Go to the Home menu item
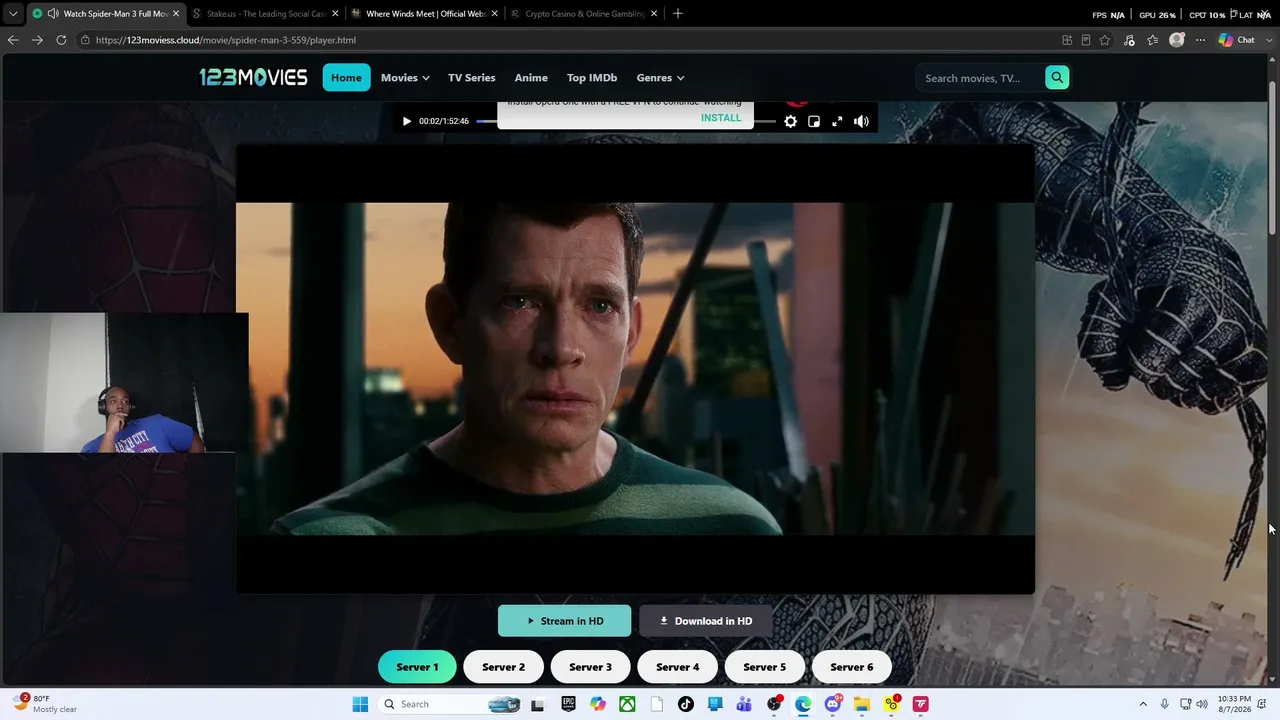This screenshot has width=1280, height=720. [x=346, y=77]
